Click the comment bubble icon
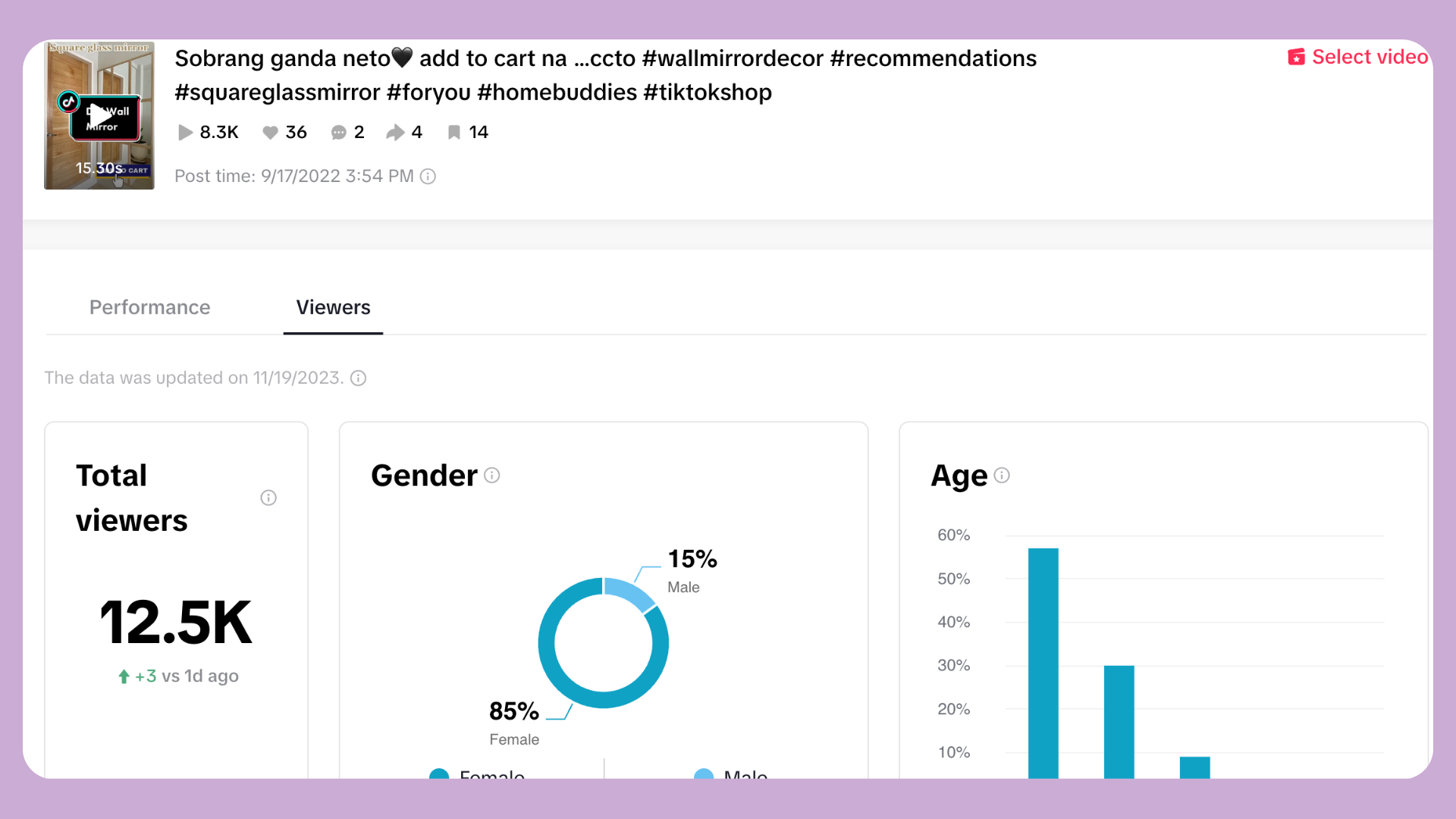1456x819 pixels. 338,133
